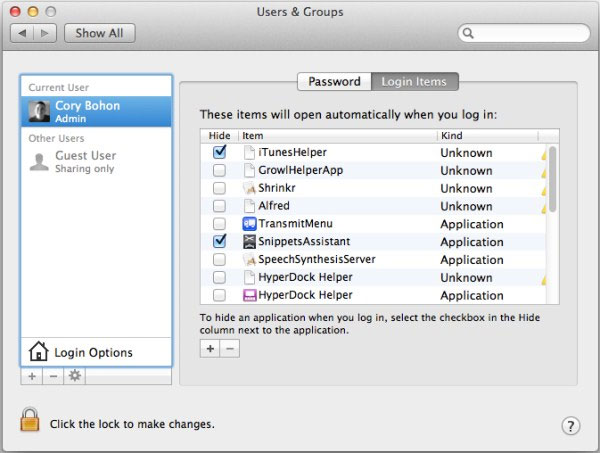Select Guest User account
Screen dimensions: 600x453
tap(96, 162)
